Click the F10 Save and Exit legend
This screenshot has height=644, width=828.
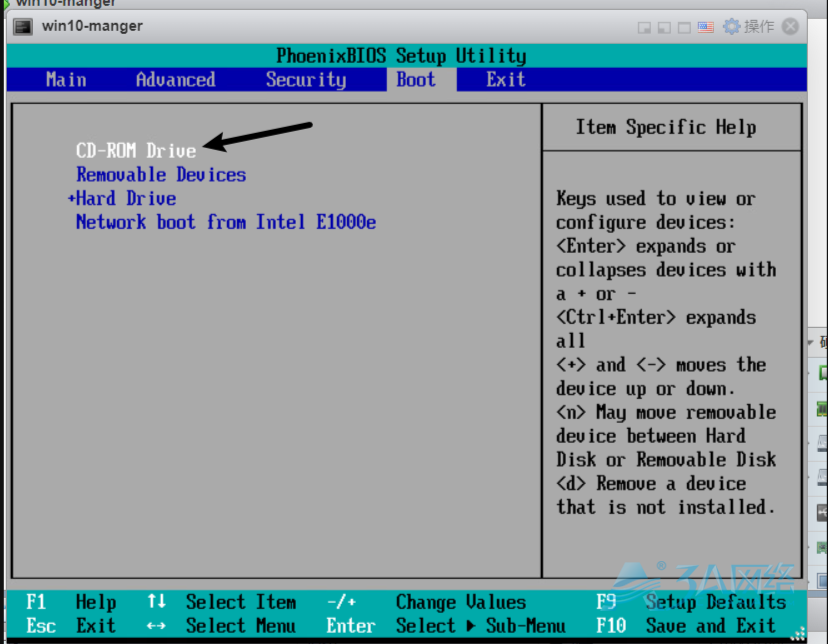pos(686,626)
